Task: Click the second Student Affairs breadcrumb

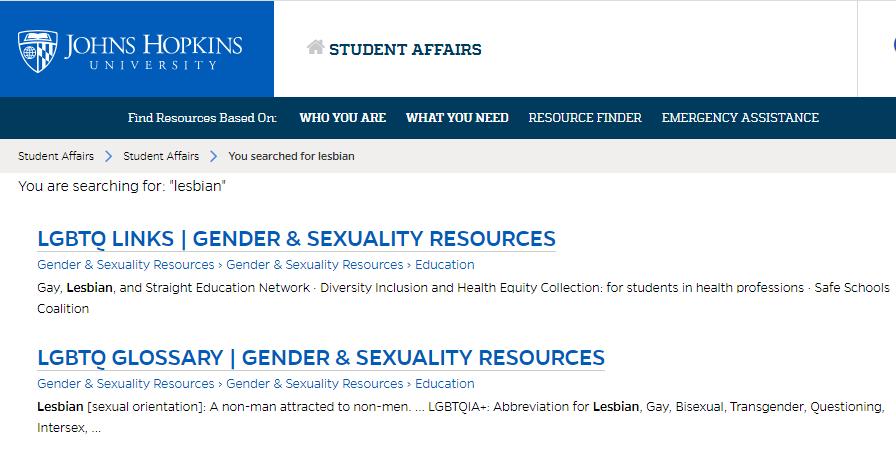Action: pyautogui.click(x=161, y=156)
